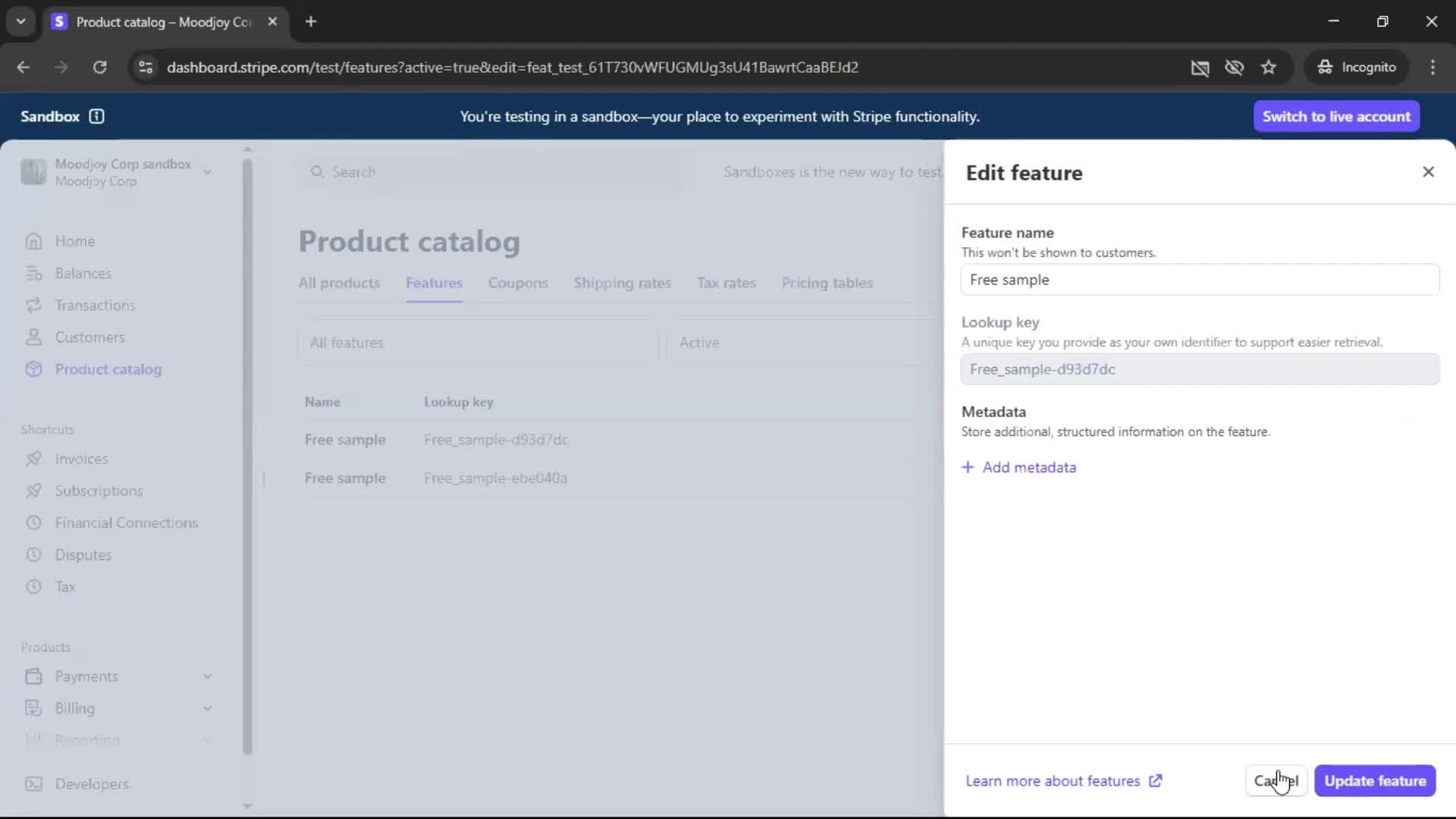
Task: Switch to the Coupons tab
Action: pyautogui.click(x=518, y=283)
